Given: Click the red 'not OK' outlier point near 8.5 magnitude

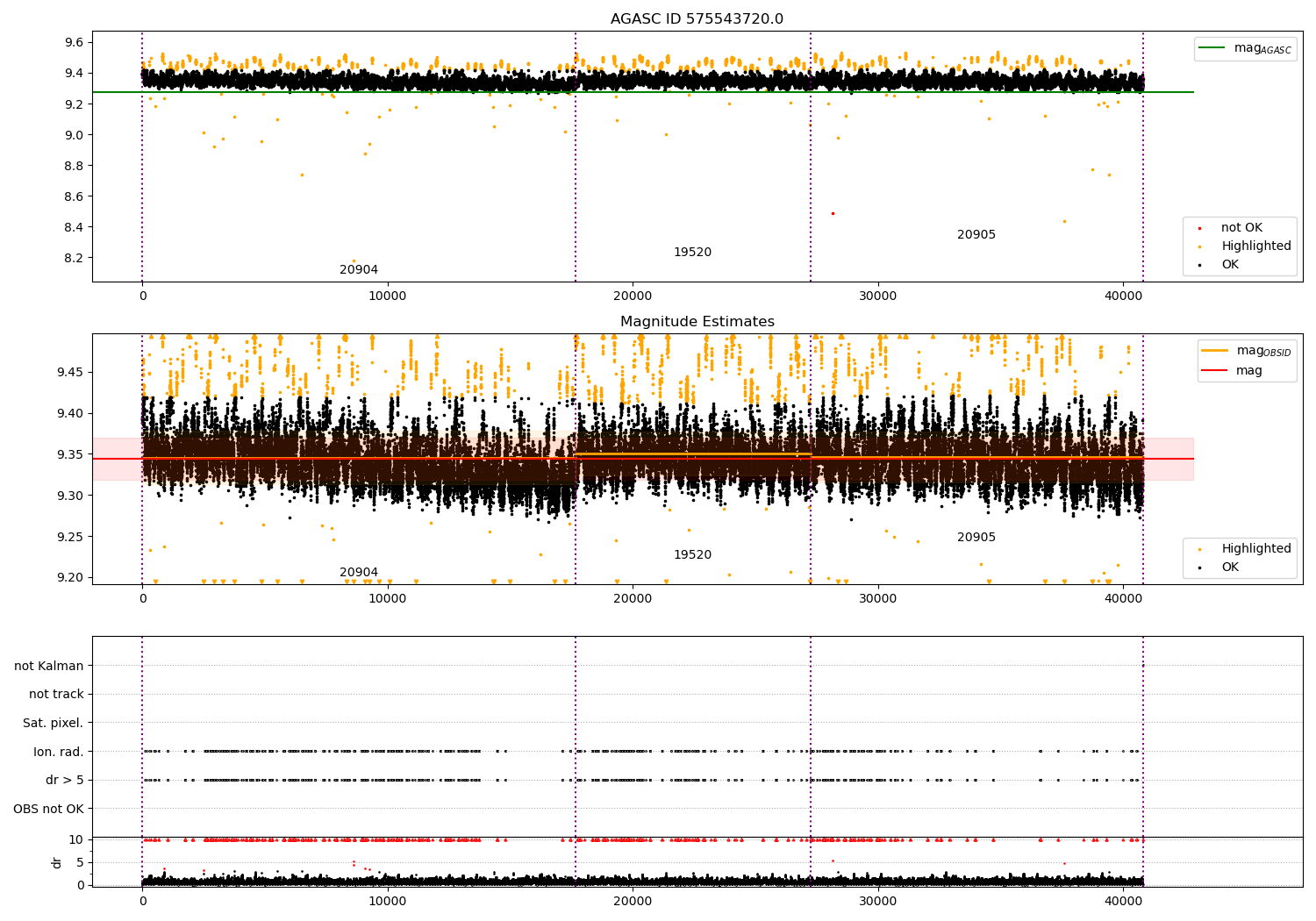Looking at the screenshot, I should click(x=833, y=213).
